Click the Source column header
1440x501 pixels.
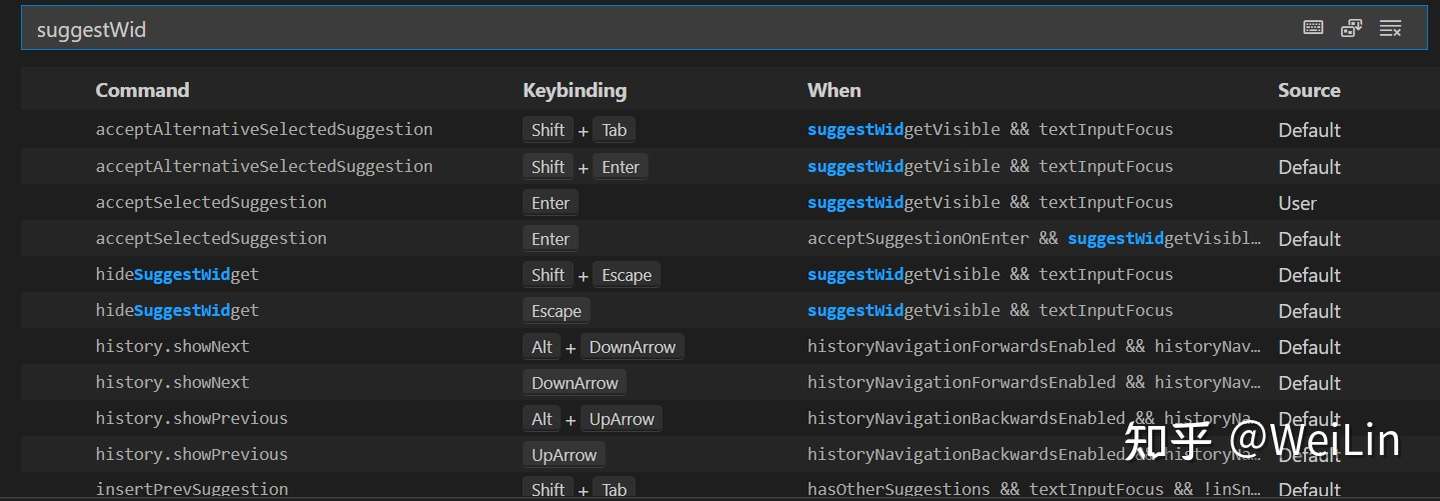coord(1308,90)
